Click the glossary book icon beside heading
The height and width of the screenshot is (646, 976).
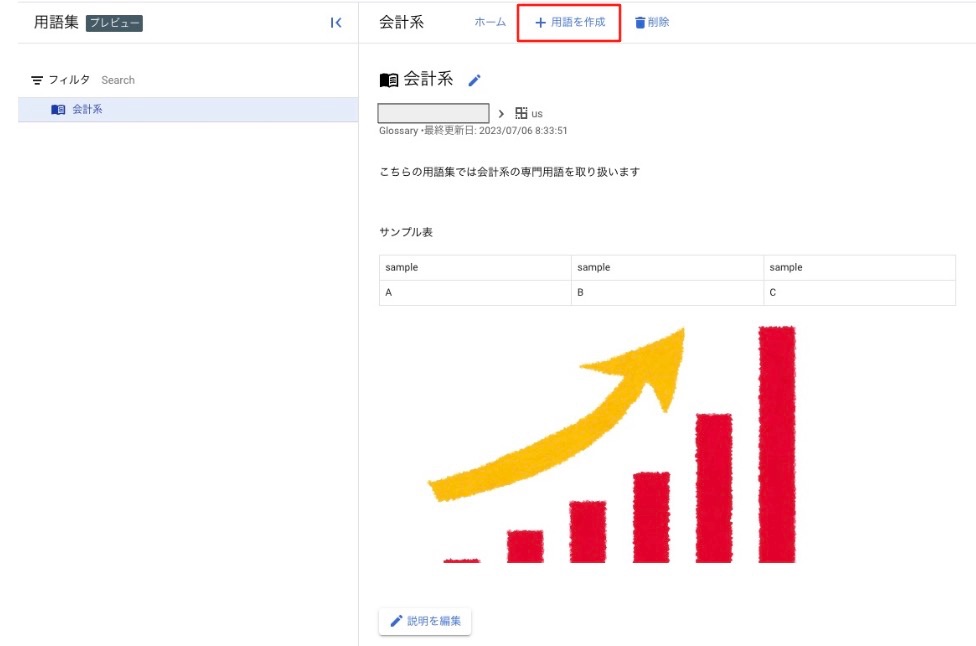pyautogui.click(x=389, y=80)
